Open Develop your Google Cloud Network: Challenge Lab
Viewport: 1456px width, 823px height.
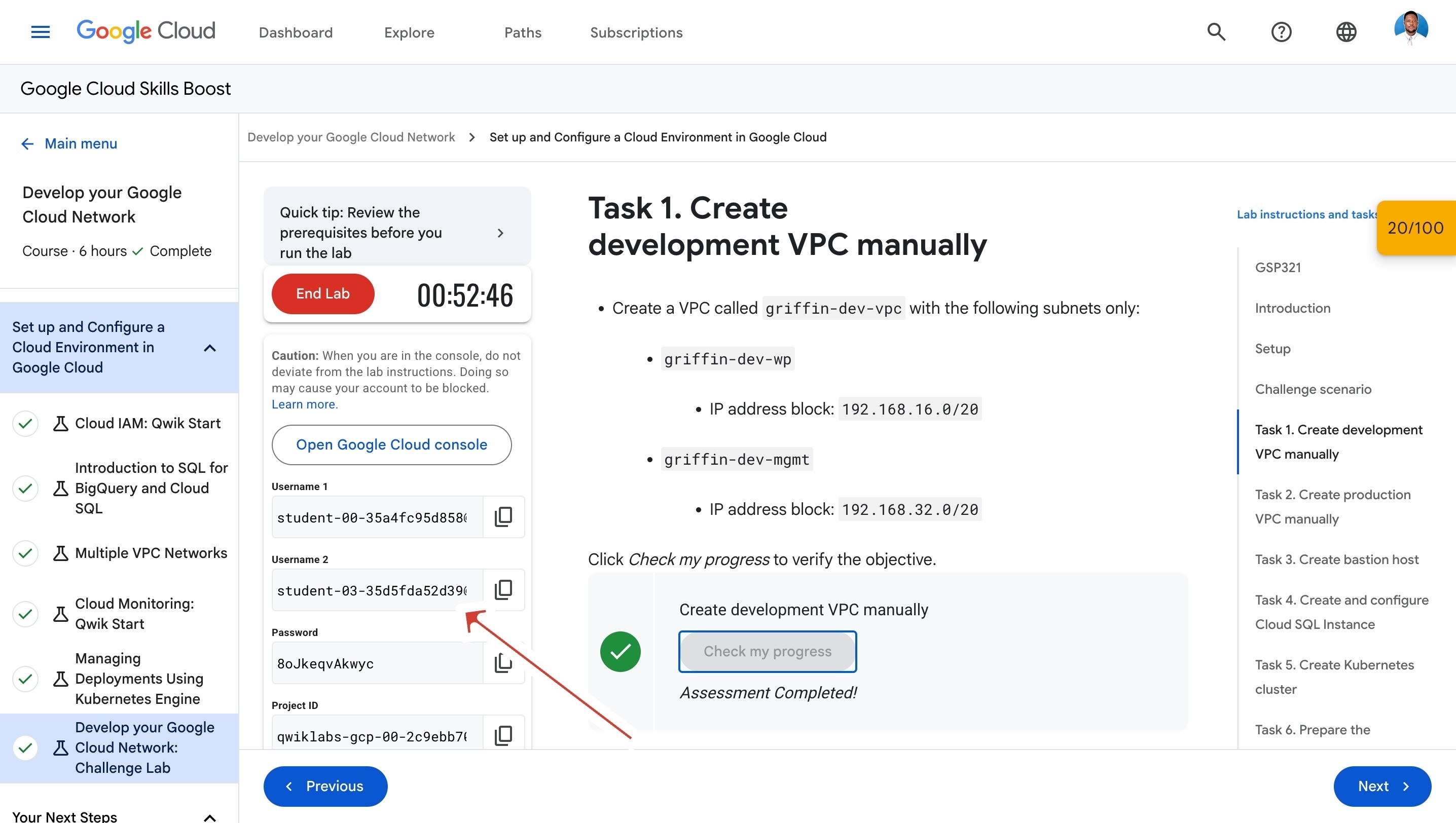[144, 748]
